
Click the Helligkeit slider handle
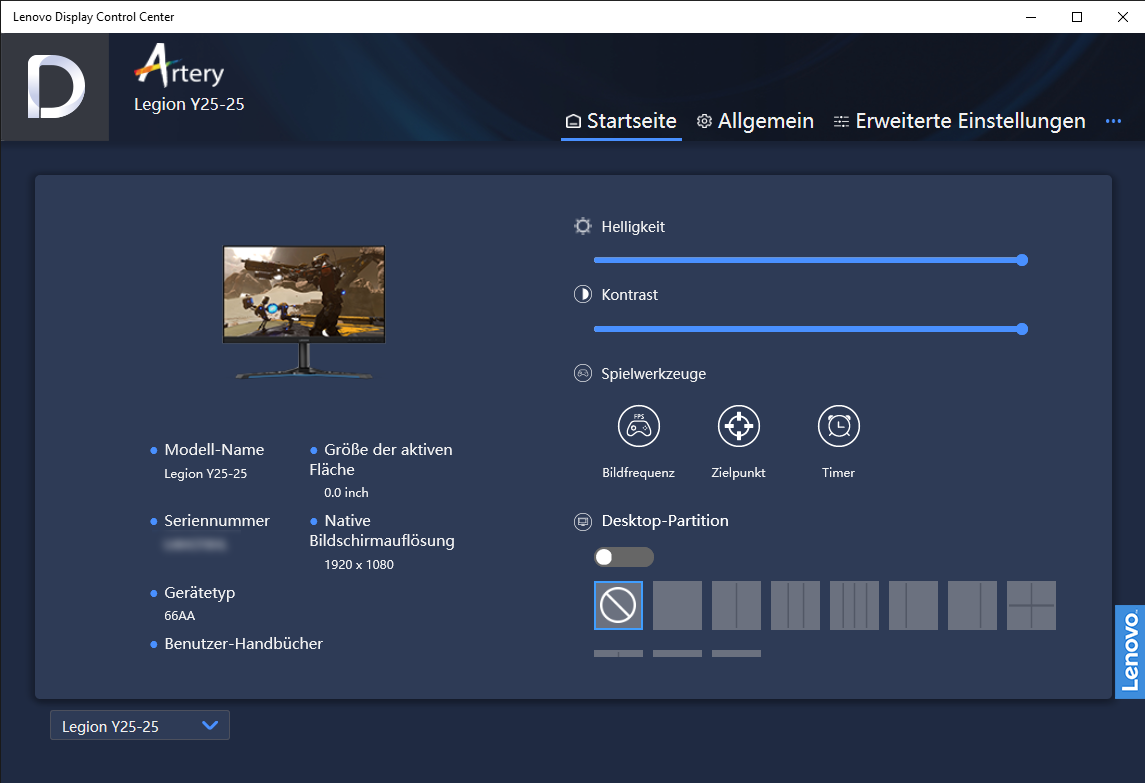coord(1021,260)
